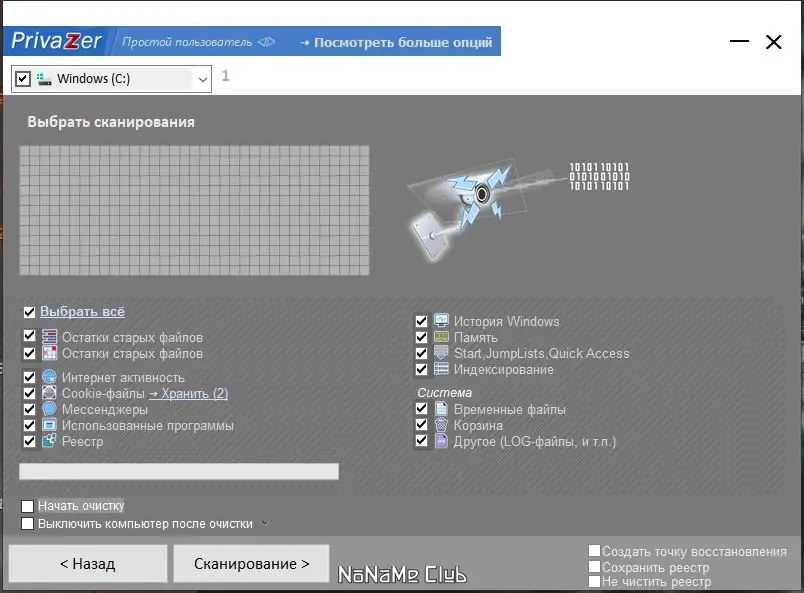804x593 pixels.
Task: Close the PrivaZer window
Action: (774, 42)
